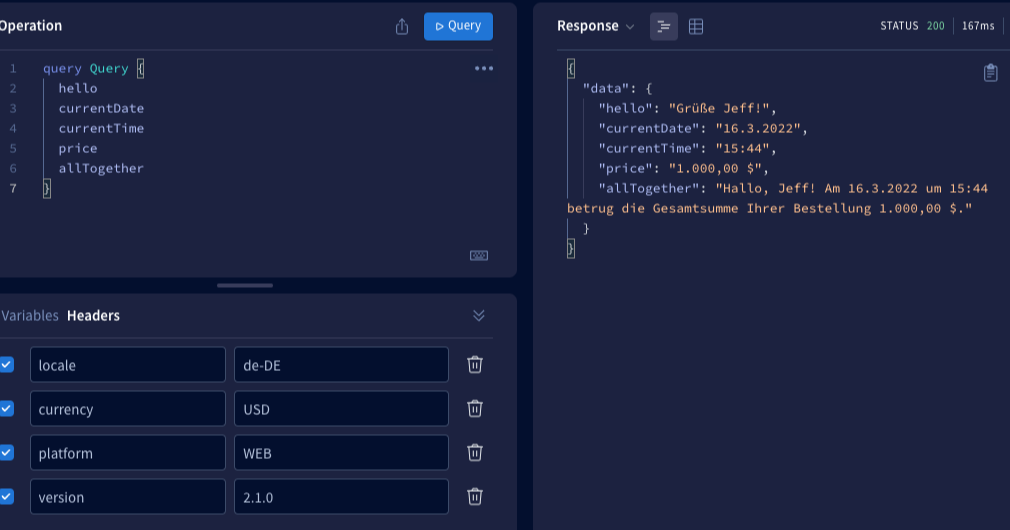Image resolution: width=1010 pixels, height=530 pixels.
Task: Open the operation three-dot options menu
Action: [x=484, y=69]
